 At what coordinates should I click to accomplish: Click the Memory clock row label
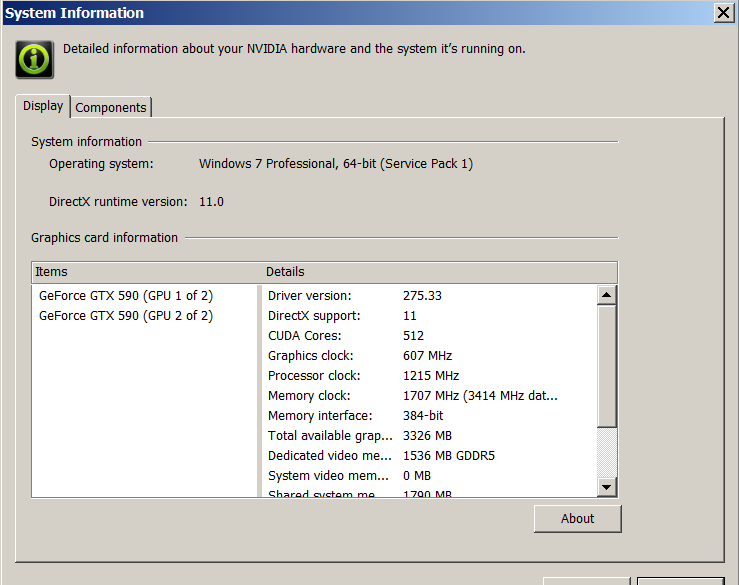[309, 395]
